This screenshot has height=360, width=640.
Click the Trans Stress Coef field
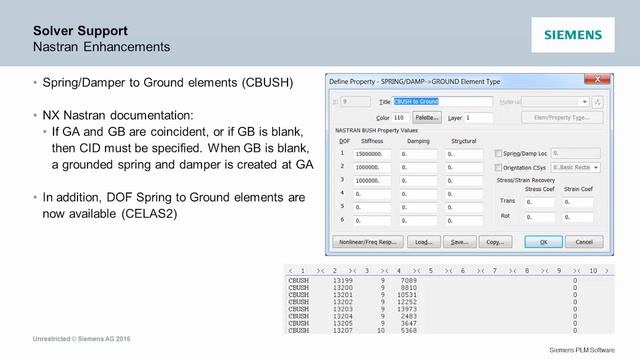click(540, 202)
